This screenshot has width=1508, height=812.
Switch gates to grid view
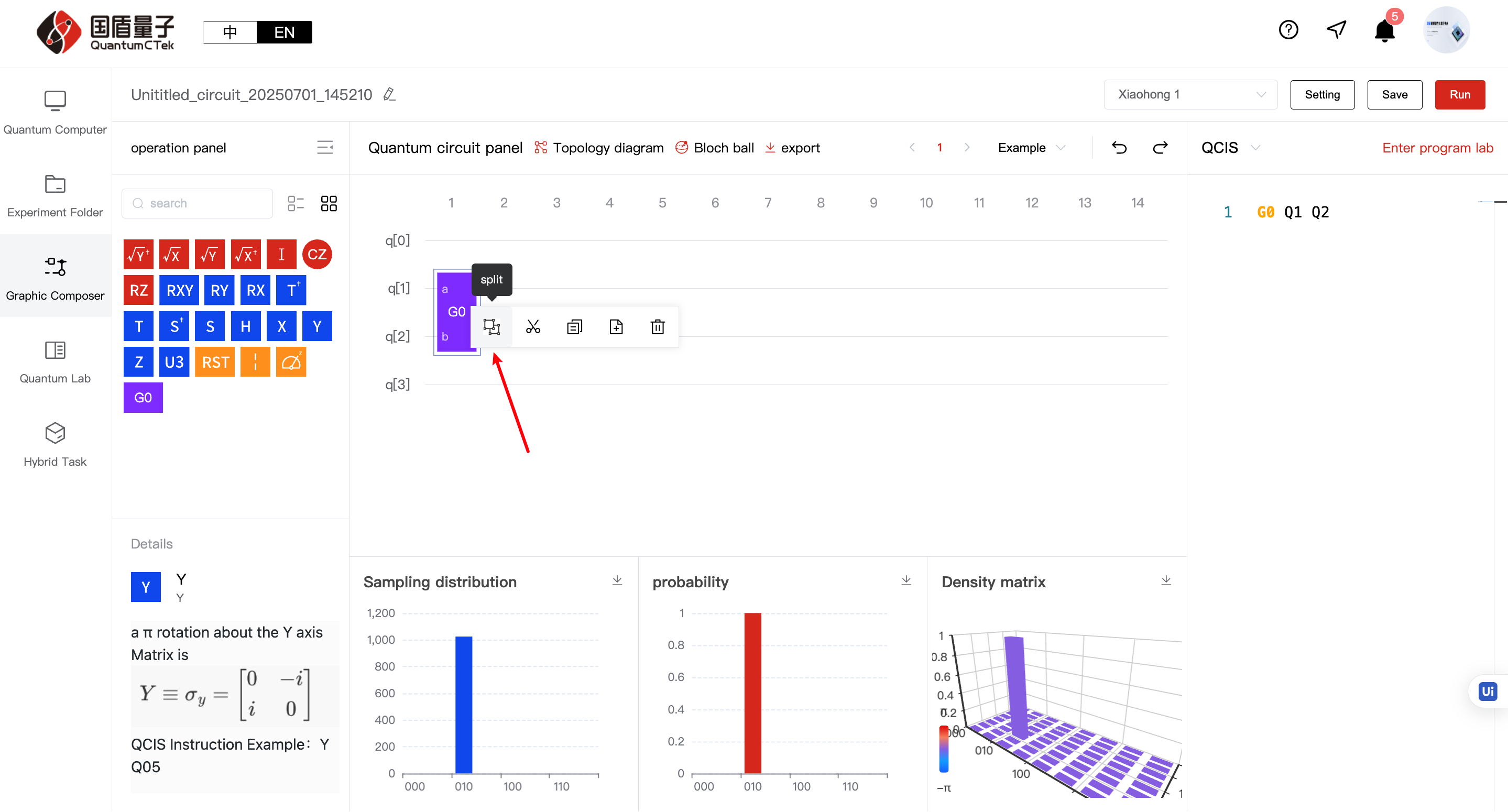point(329,203)
